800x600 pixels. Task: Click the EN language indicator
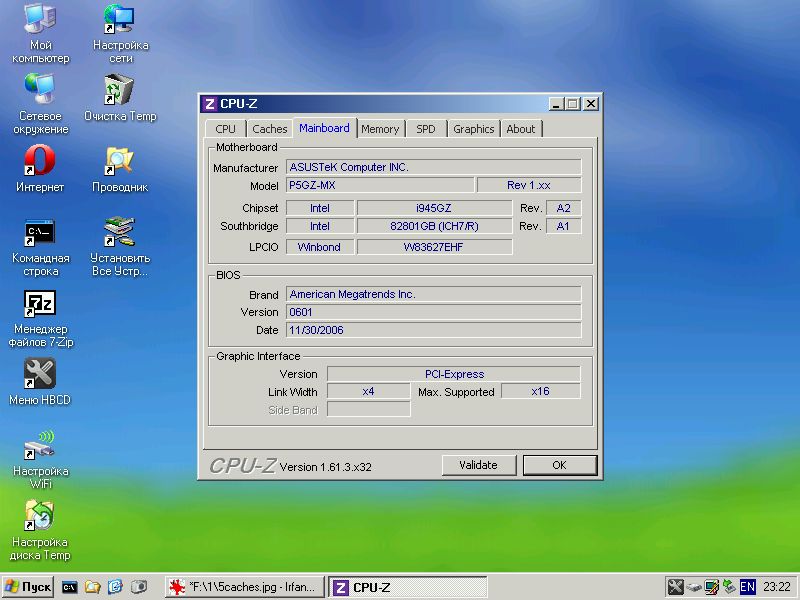747,587
